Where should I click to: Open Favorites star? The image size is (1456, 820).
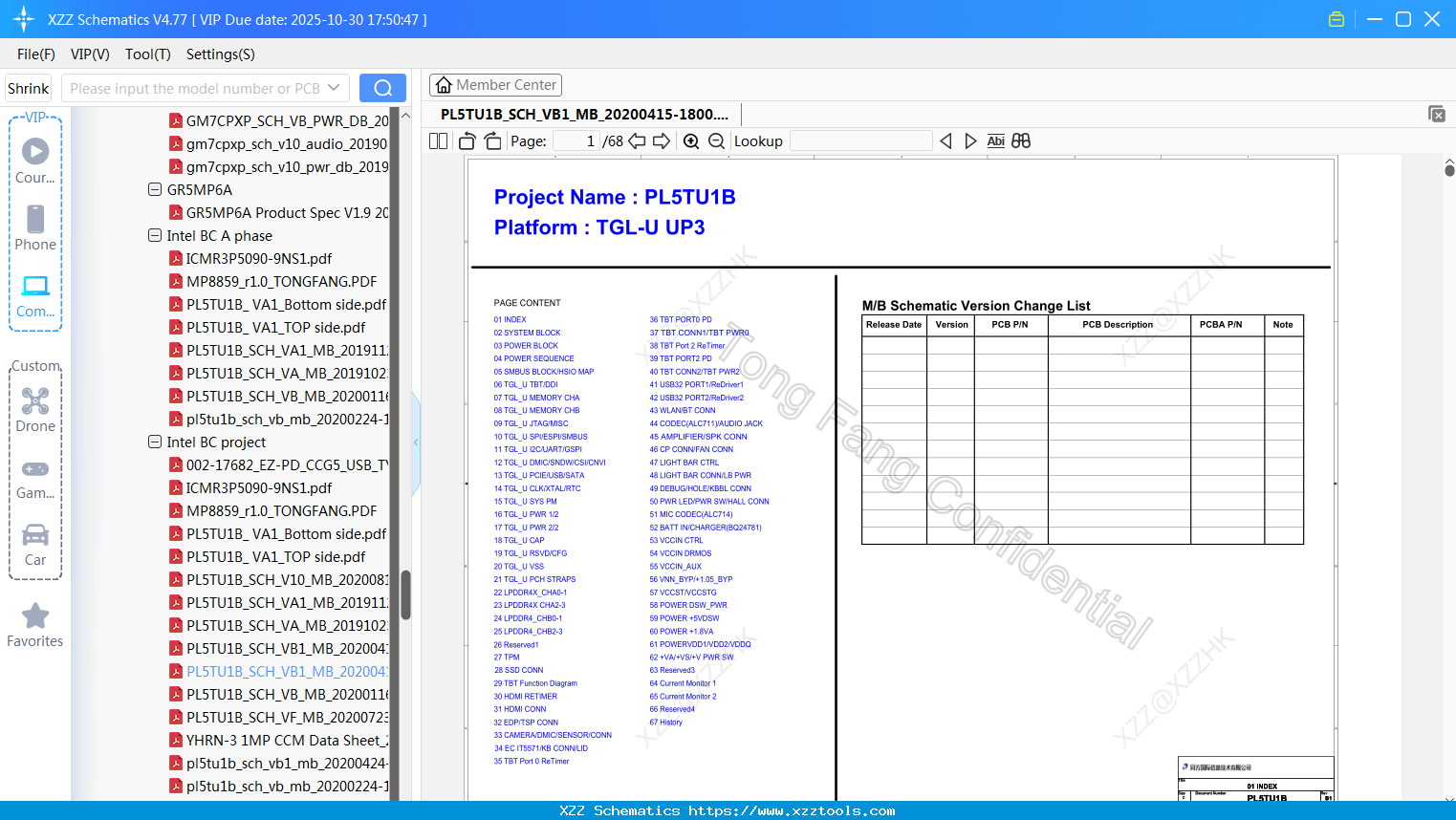[x=35, y=625]
